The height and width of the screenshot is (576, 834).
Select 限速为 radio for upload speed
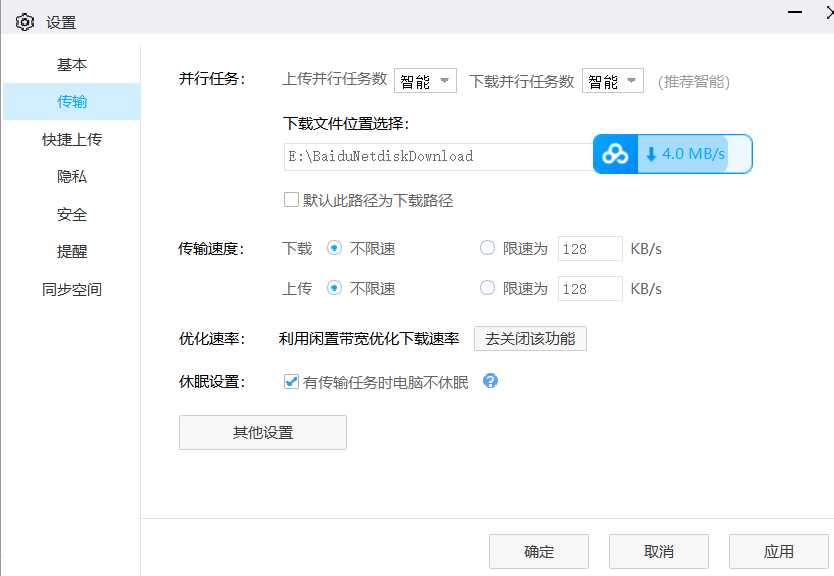(x=487, y=288)
